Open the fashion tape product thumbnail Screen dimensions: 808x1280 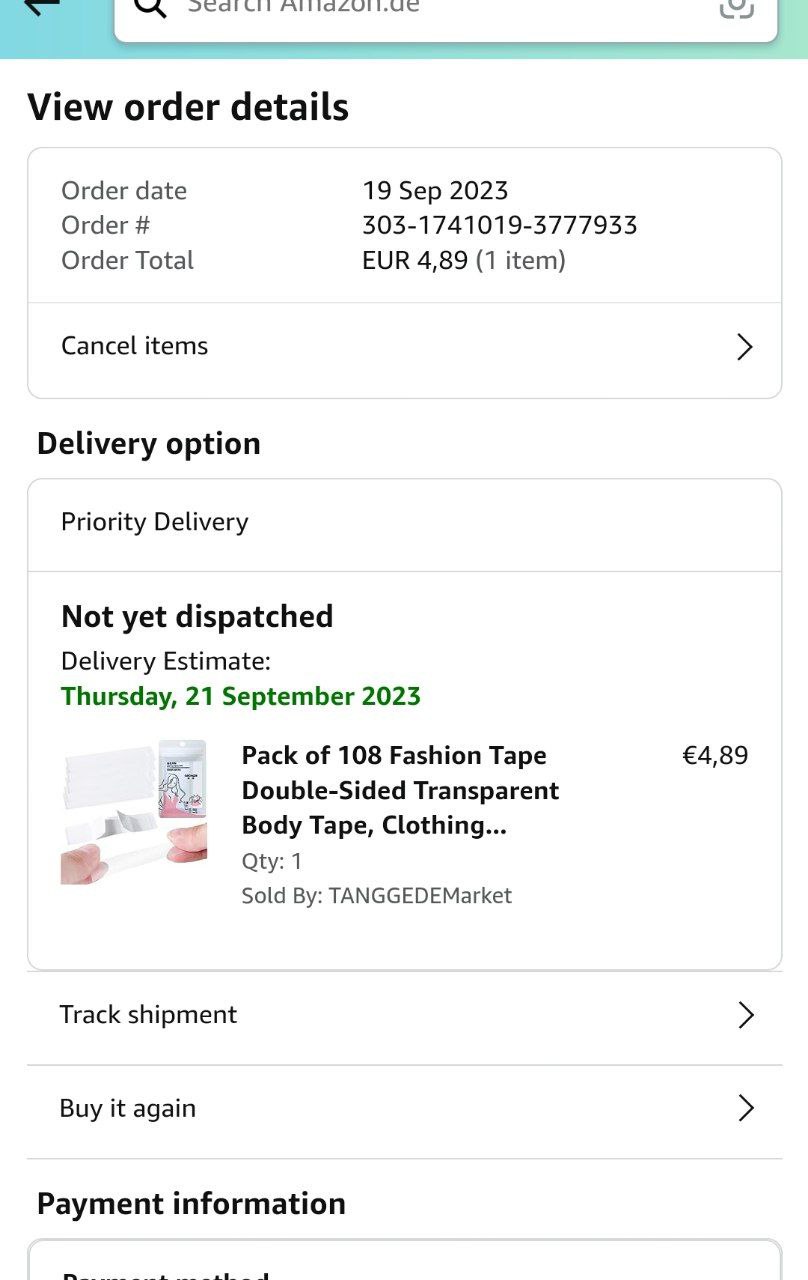134,812
